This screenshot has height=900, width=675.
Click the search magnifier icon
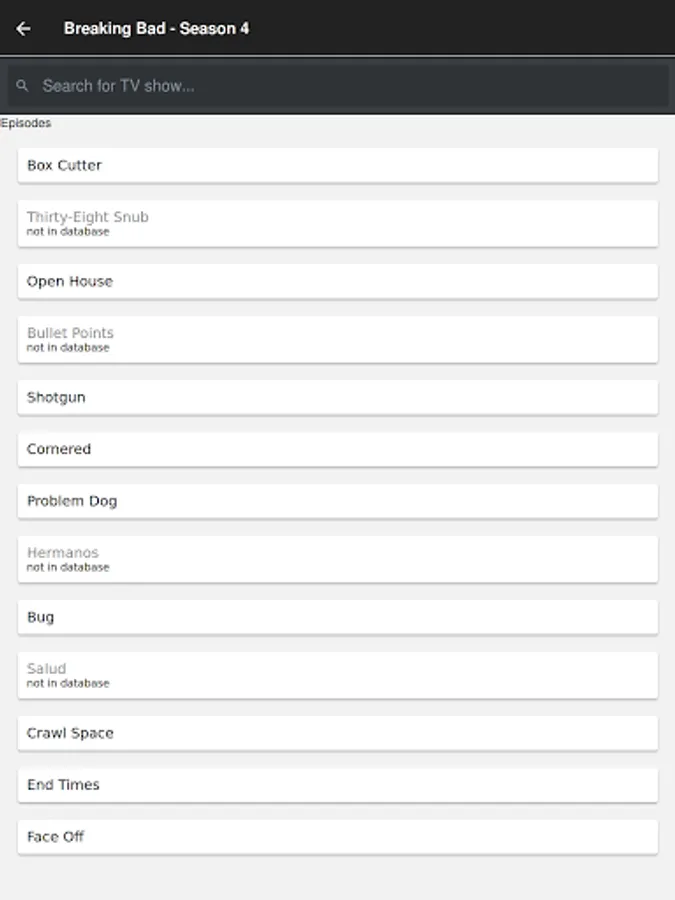[x=23, y=86]
